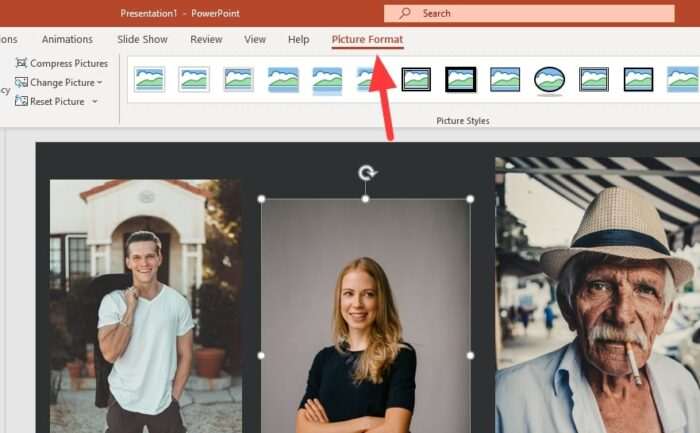Click the left-middle resize handle of selected picture
Image resolution: width=700 pixels, height=433 pixels.
point(261,355)
